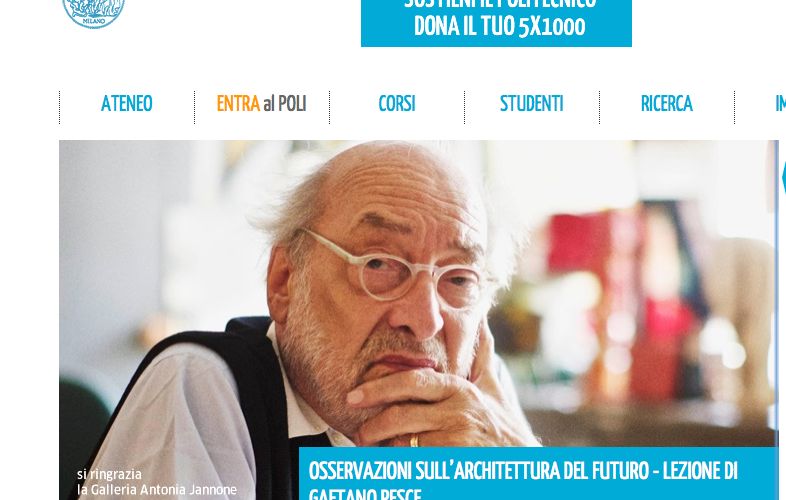Screen dimensions: 786x500
Task: Click the Politecnico Milano seal logo
Action: pyautogui.click(x=93, y=14)
